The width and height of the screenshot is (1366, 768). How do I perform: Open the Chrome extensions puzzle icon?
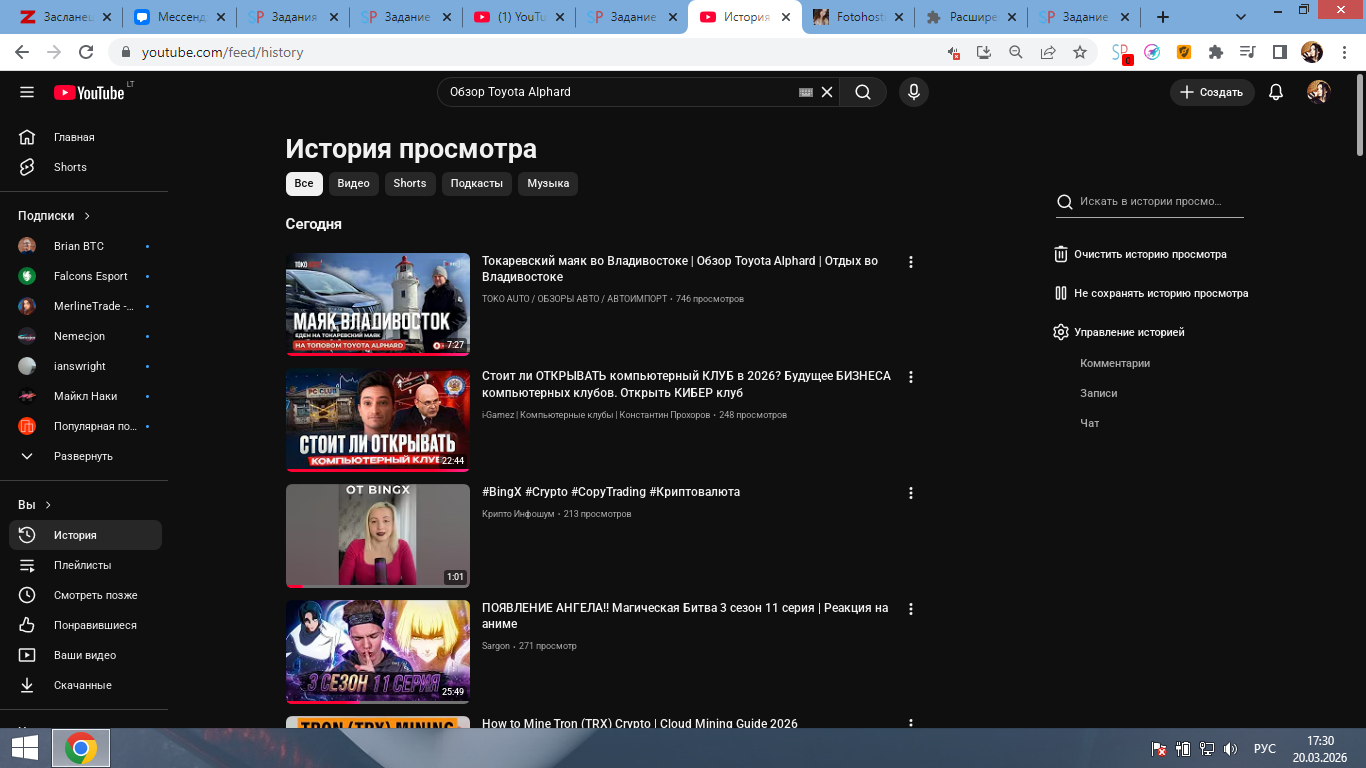[1216, 52]
